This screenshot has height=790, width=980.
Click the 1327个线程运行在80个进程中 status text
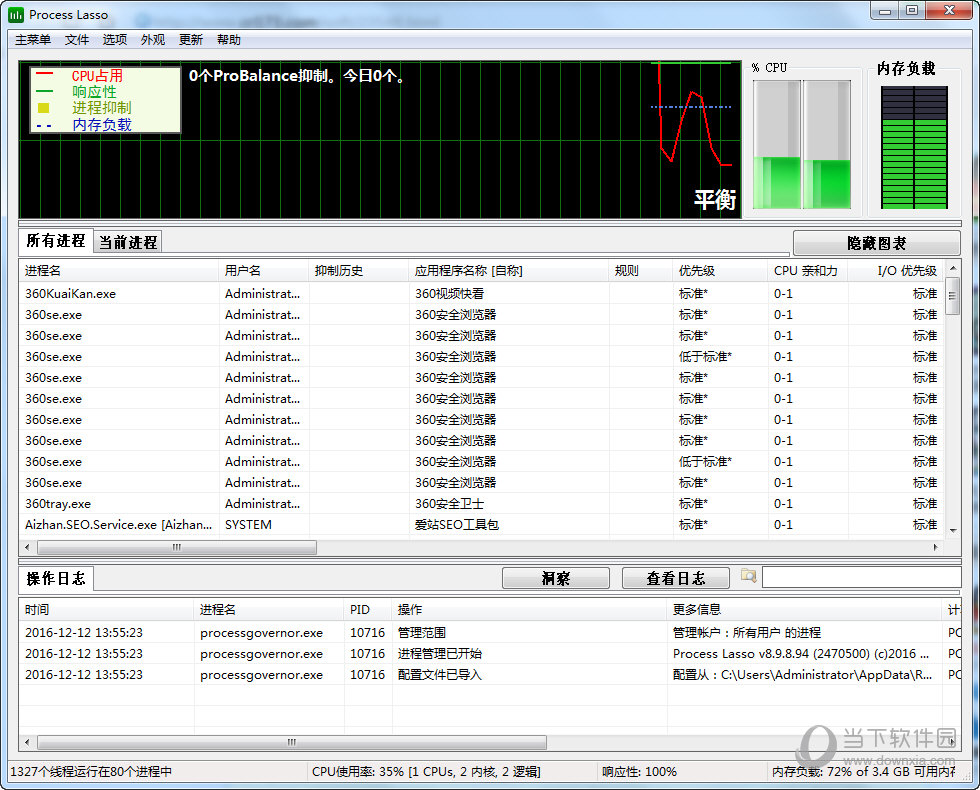[91, 772]
